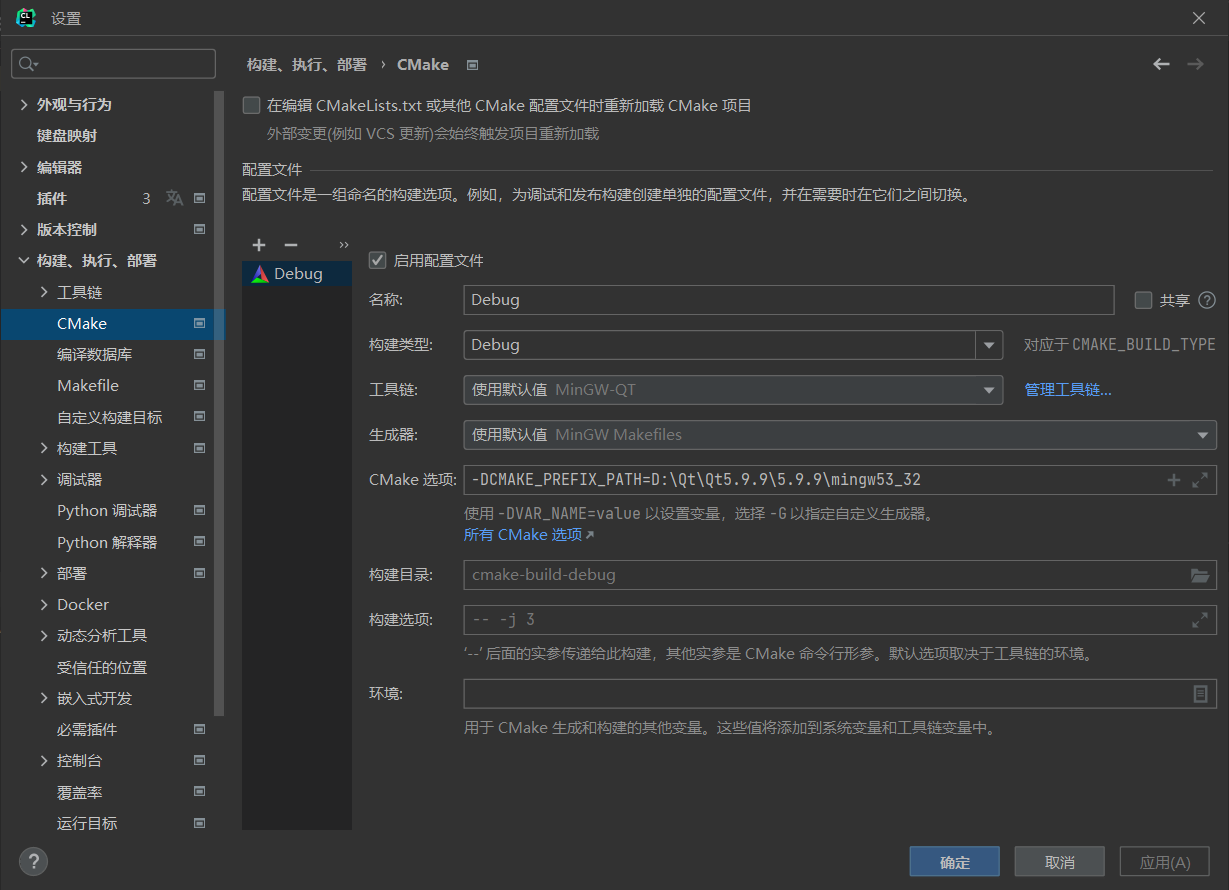The width and height of the screenshot is (1229, 890).
Task: Click the 名称 Debug text field
Action: 789,300
